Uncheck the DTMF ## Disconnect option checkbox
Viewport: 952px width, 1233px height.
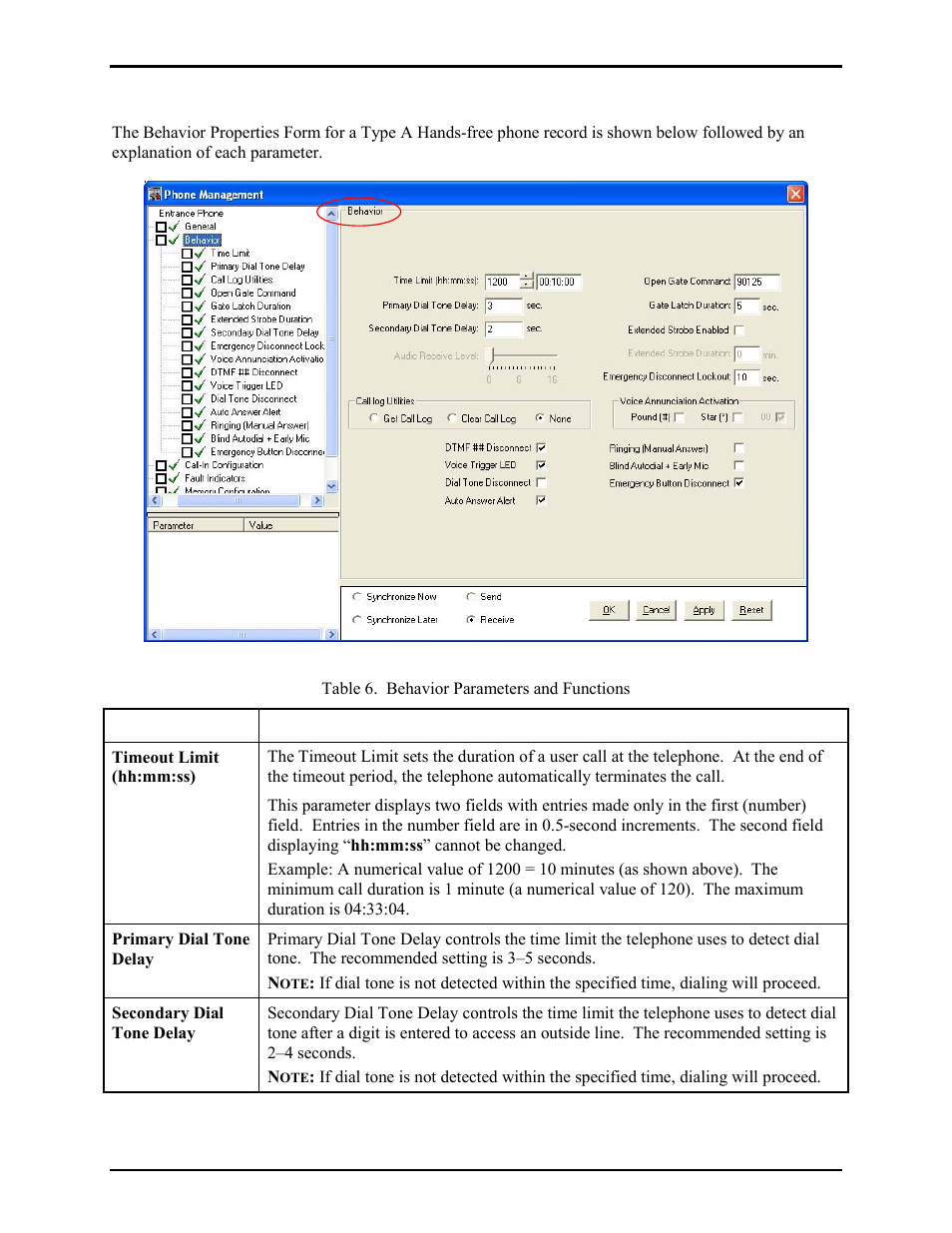[541, 447]
